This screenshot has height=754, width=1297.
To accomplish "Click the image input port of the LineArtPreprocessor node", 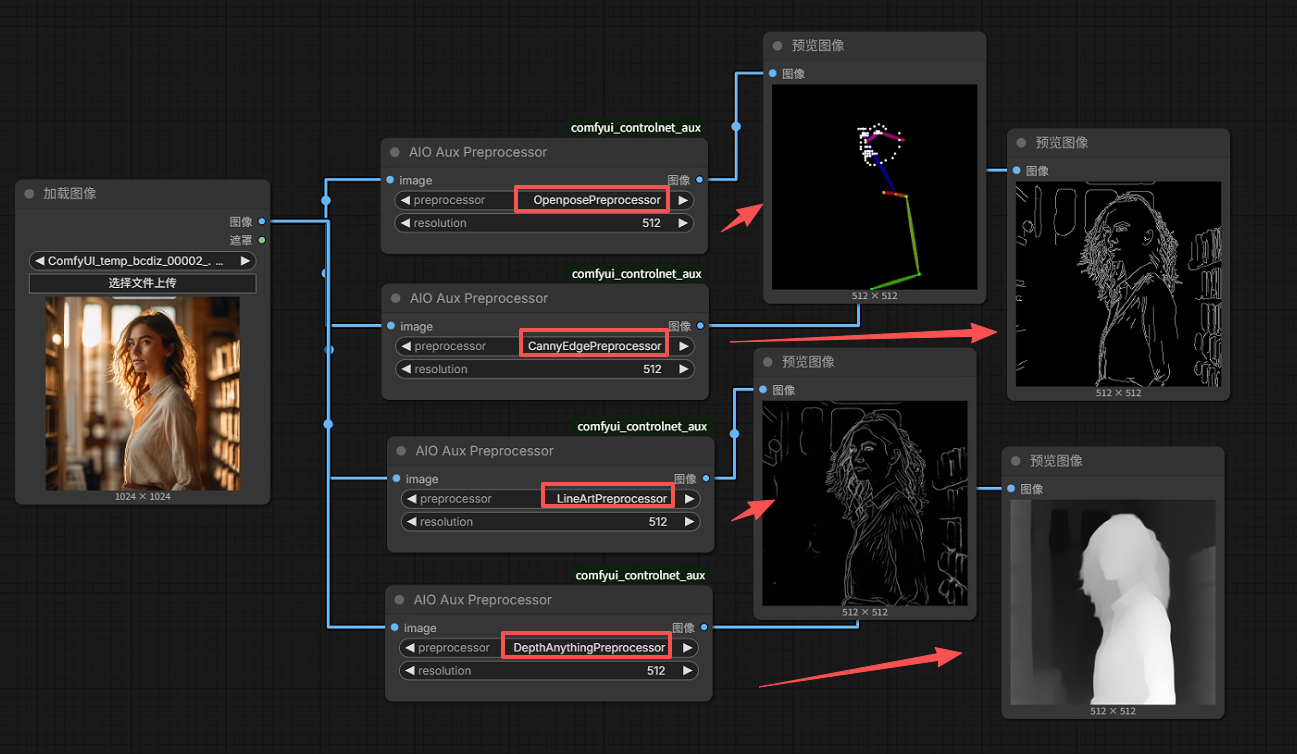I will click(x=396, y=479).
